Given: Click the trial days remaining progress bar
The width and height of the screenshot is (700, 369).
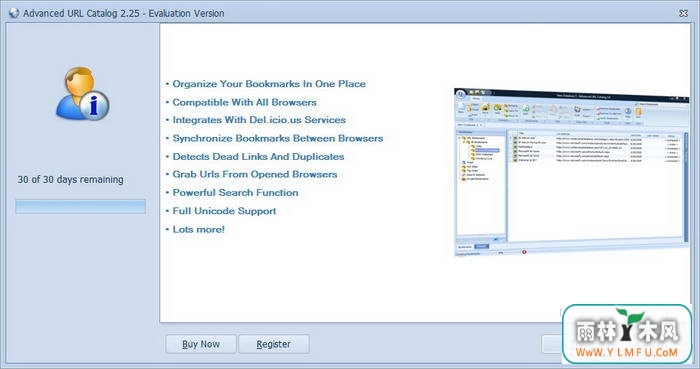Looking at the screenshot, I should 80,206.
